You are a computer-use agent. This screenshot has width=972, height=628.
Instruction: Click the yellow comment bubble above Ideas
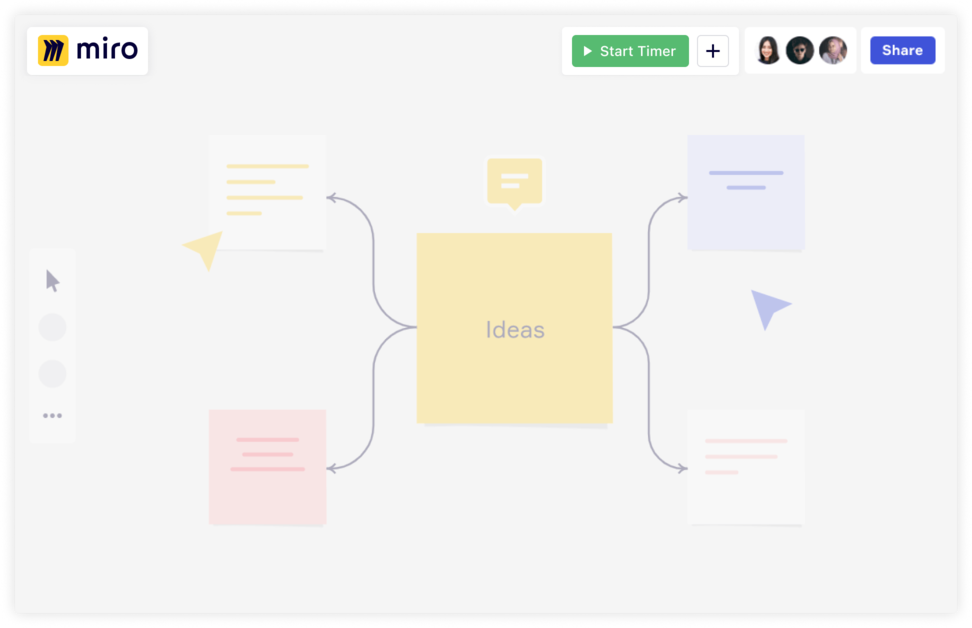pyautogui.click(x=514, y=180)
